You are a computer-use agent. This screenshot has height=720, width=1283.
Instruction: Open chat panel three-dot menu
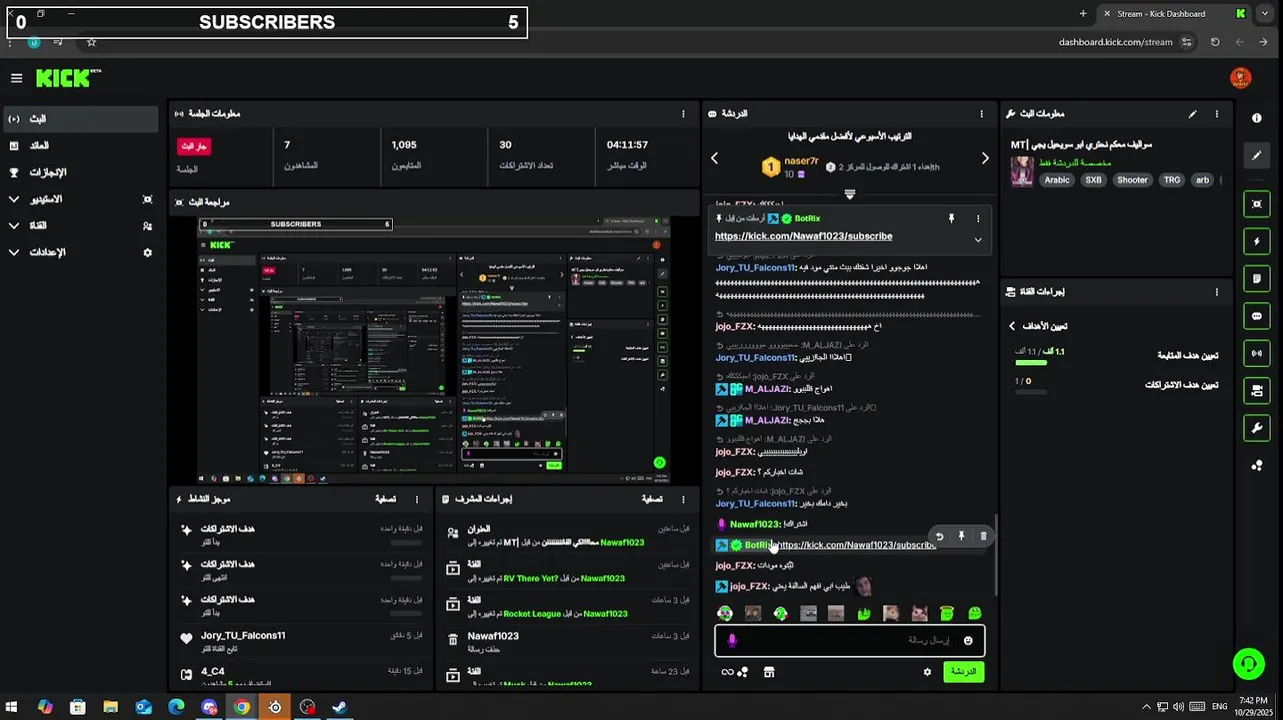tap(981, 114)
